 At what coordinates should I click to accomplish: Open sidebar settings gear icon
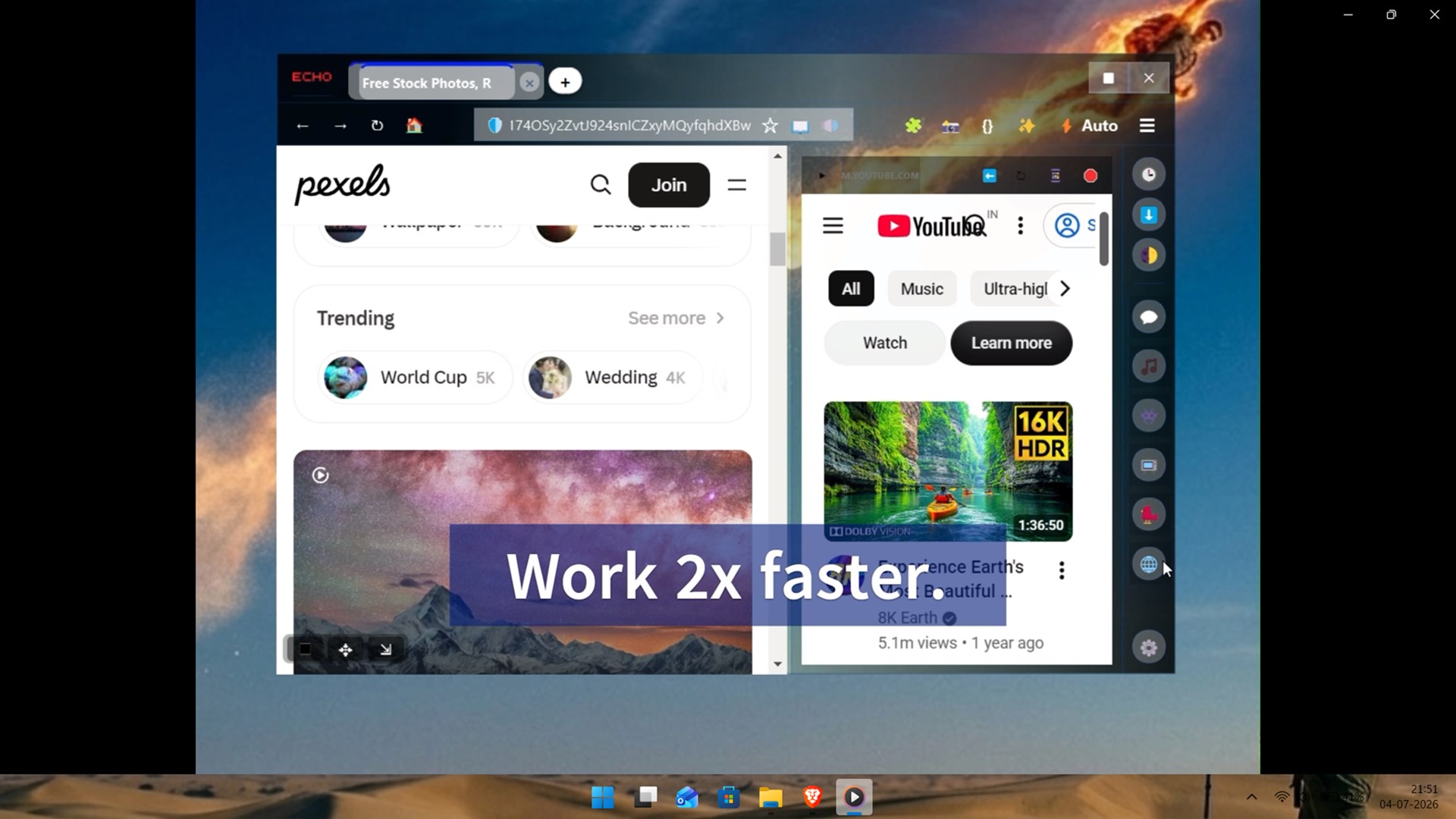(1149, 648)
